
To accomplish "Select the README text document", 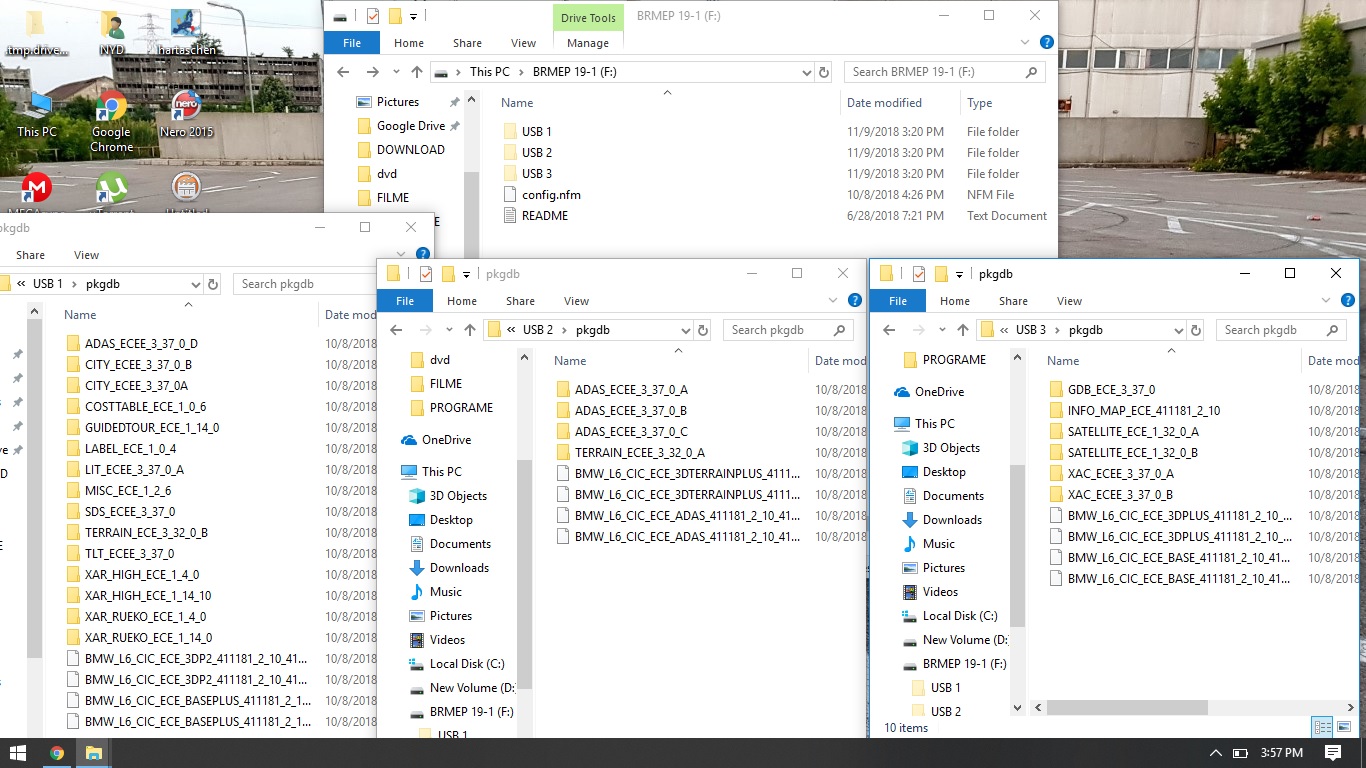I will coord(545,216).
